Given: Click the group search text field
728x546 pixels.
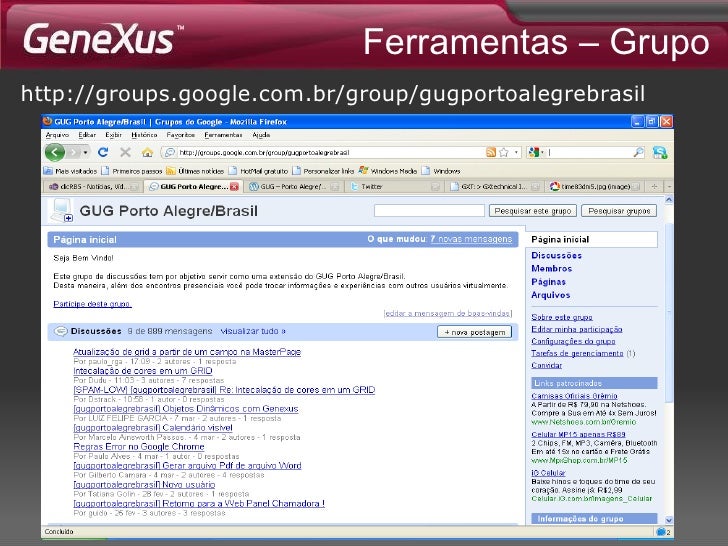Looking at the screenshot, I should tap(429, 211).
